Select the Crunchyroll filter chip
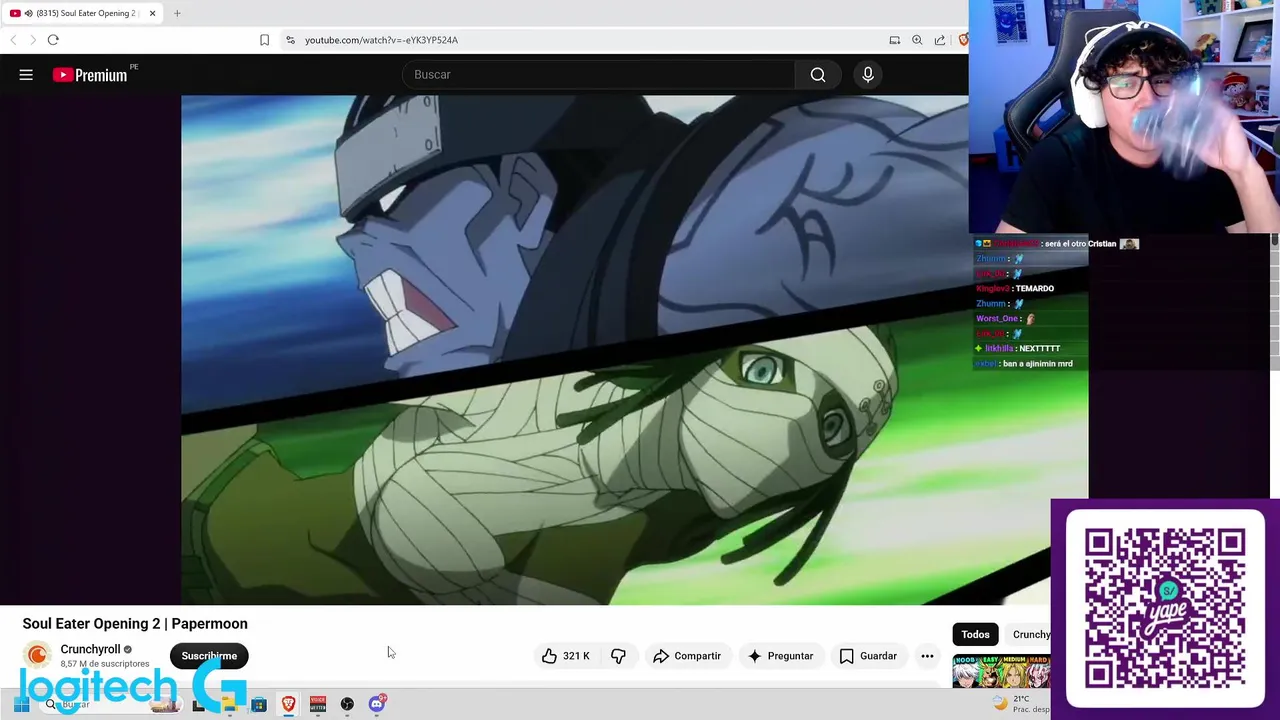The height and width of the screenshot is (720, 1280). (1030, 634)
